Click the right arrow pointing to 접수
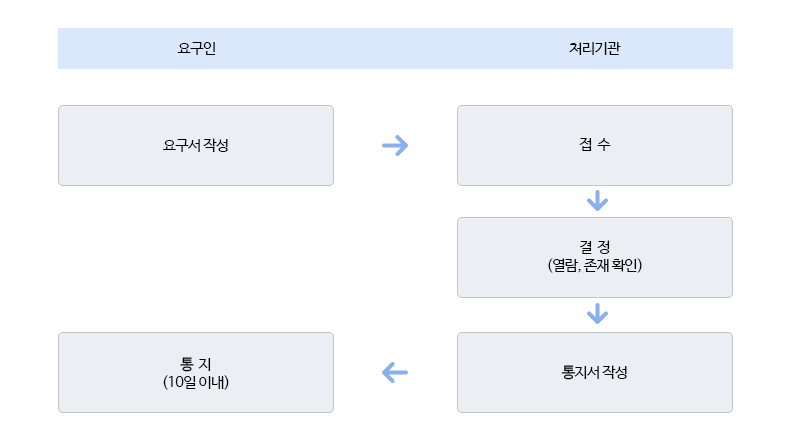Viewport: 790px width, 446px height. tap(395, 146)
